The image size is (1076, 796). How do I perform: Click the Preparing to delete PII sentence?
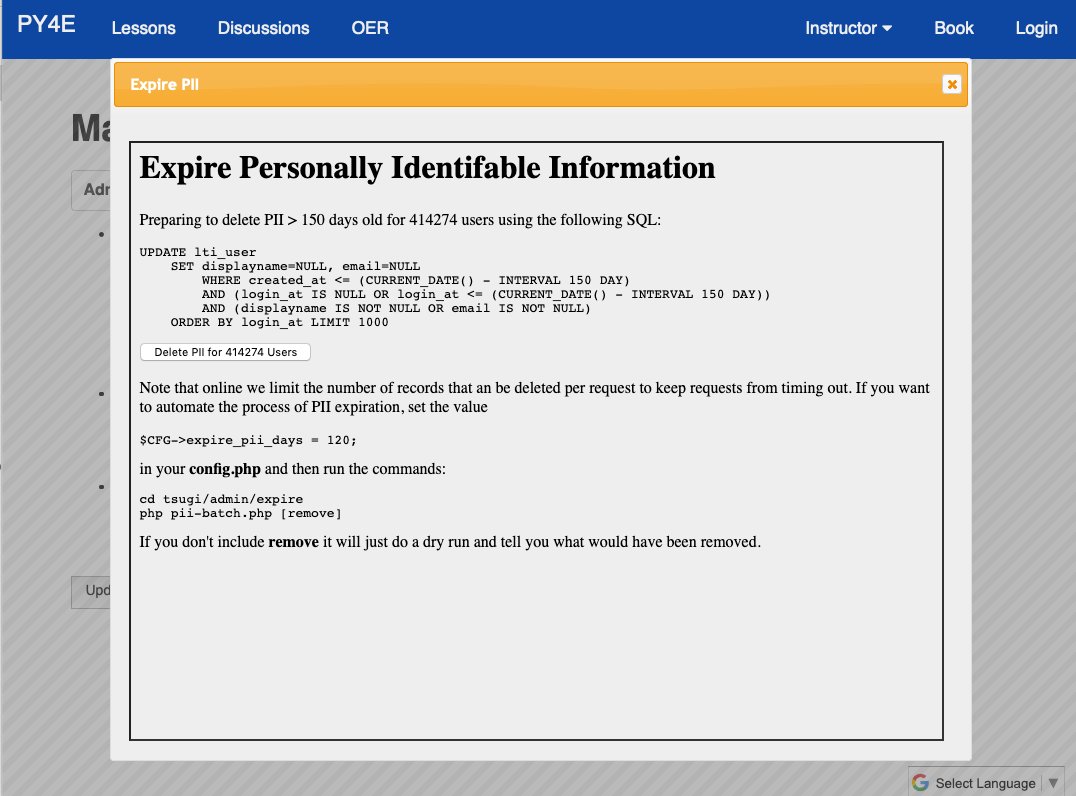coord(400,220)
